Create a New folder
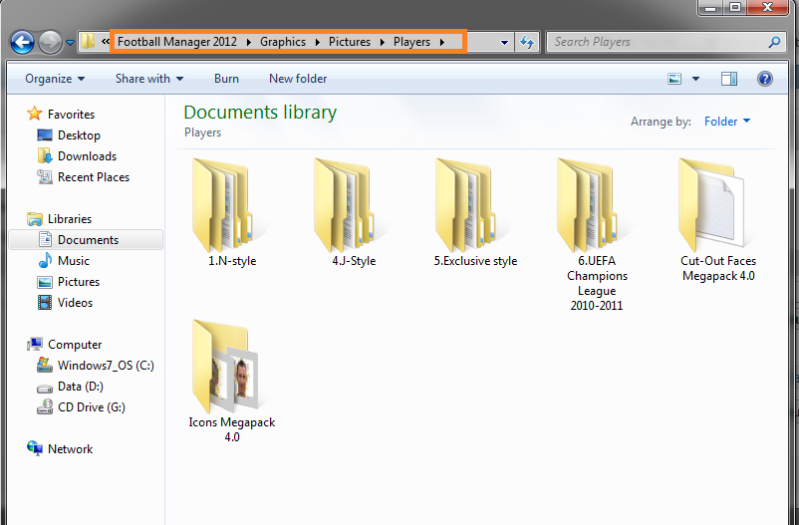This screenshot has height=525, width=799. (x=298, y=79)
